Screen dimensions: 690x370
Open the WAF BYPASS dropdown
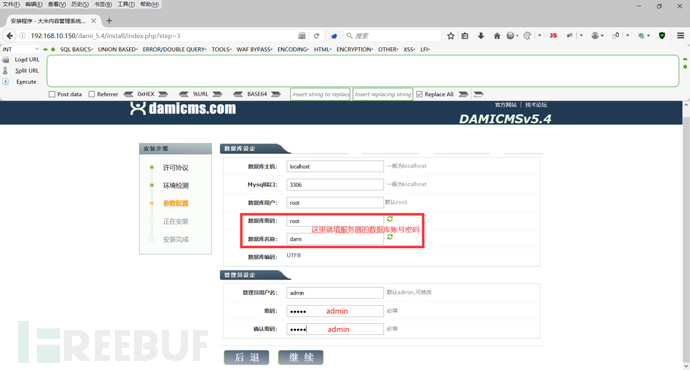pos(254,49)
